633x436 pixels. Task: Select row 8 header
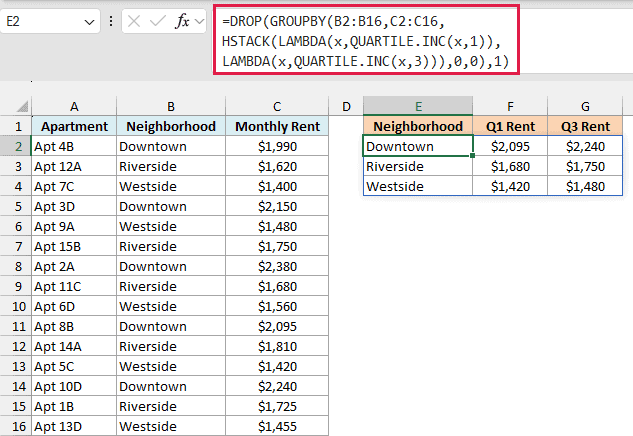pos(16,266)
